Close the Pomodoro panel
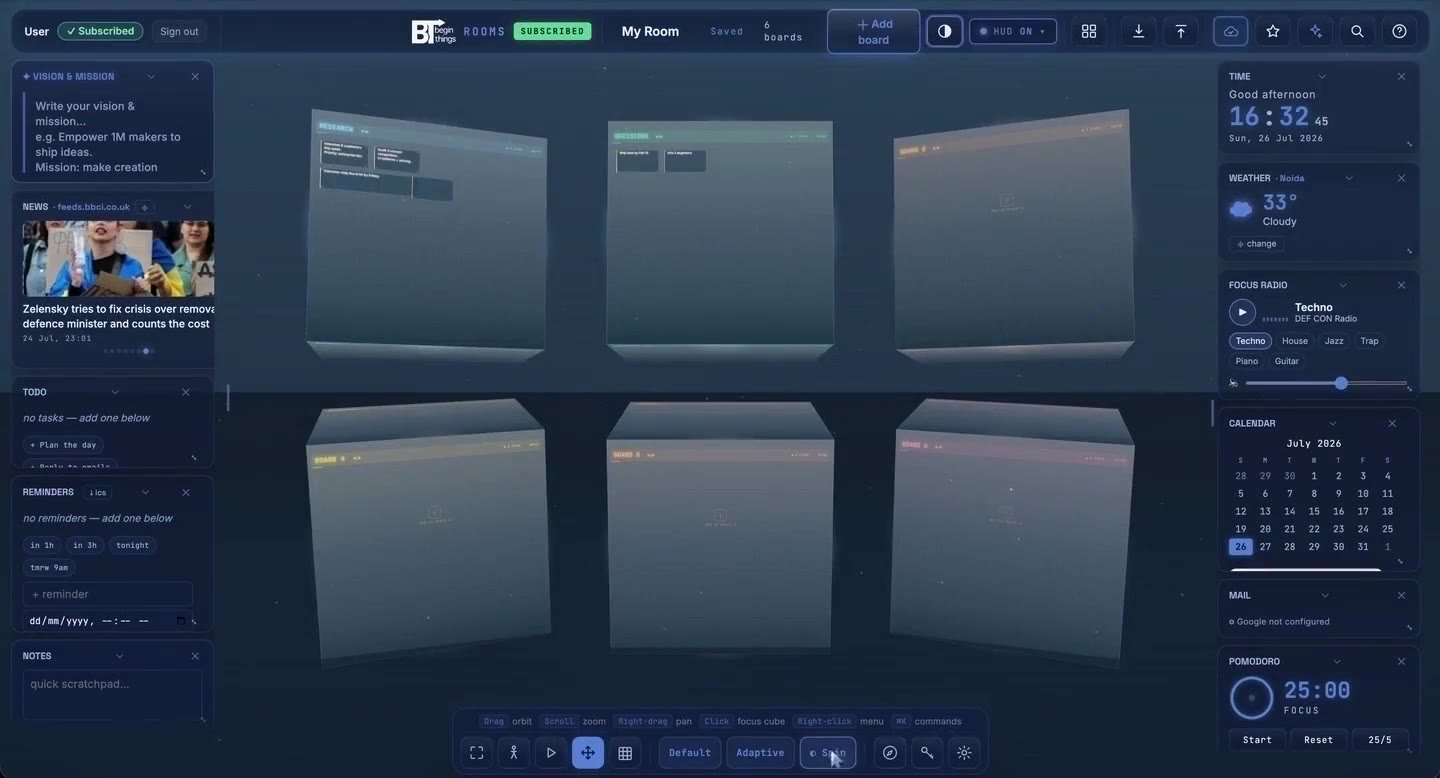 click(x=1401, y=661)
